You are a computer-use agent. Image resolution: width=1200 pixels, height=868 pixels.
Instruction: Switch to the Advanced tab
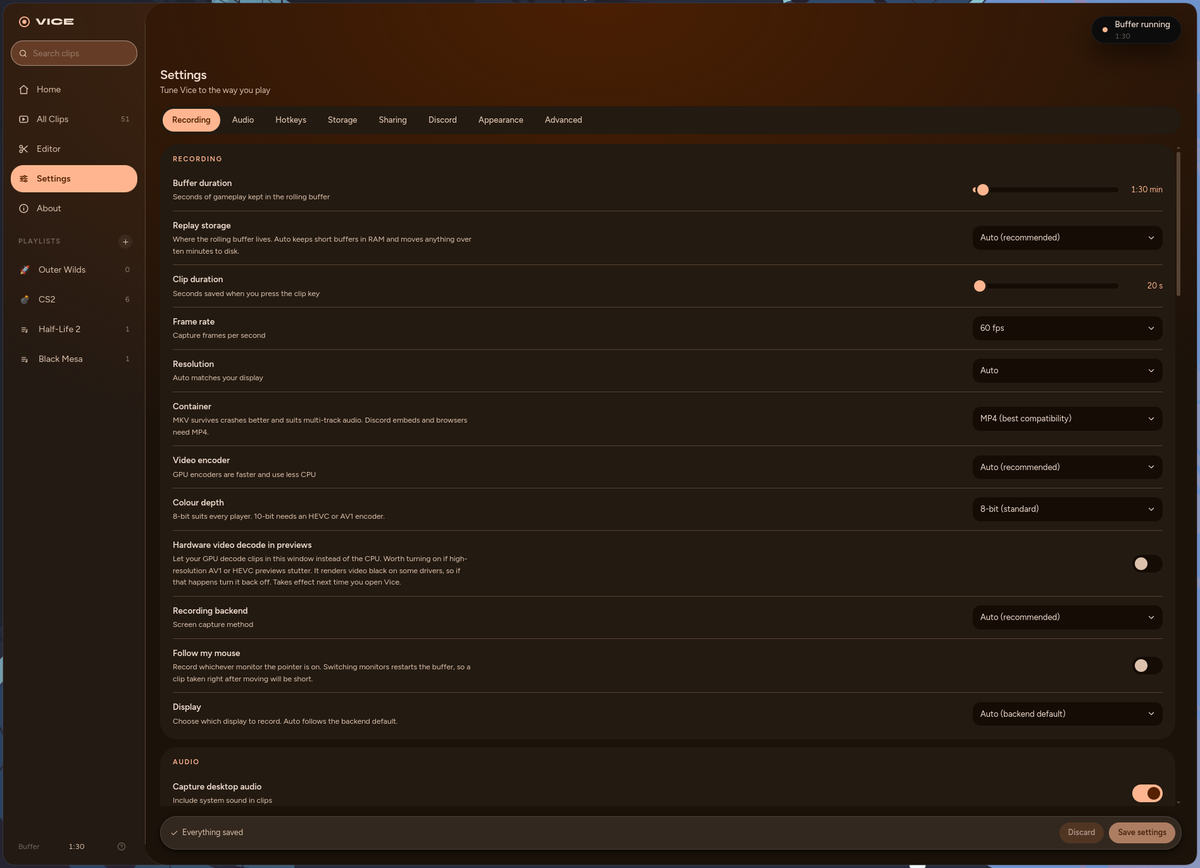tap(563, 120)
